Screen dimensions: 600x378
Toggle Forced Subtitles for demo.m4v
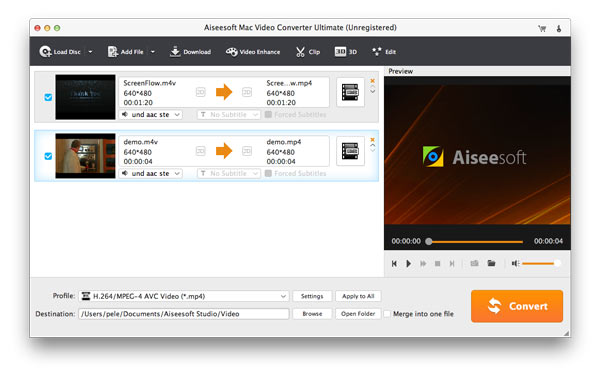pos(268,173)
